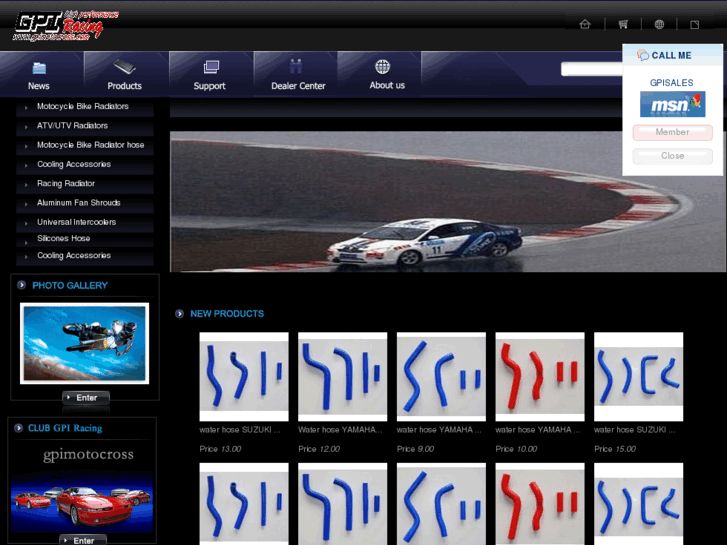
Task: Expand Motocycle Bike Radiators category arrow
Action: pos(26,108)
